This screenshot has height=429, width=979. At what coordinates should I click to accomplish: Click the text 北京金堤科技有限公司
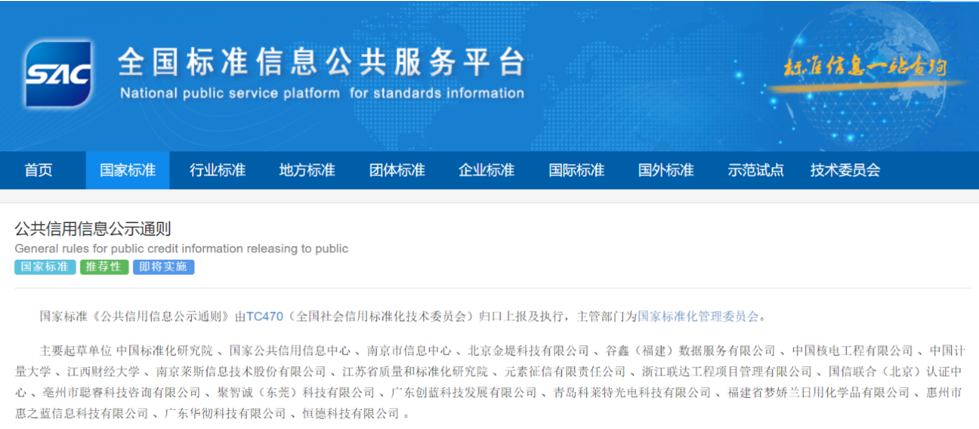click(529, 349)
